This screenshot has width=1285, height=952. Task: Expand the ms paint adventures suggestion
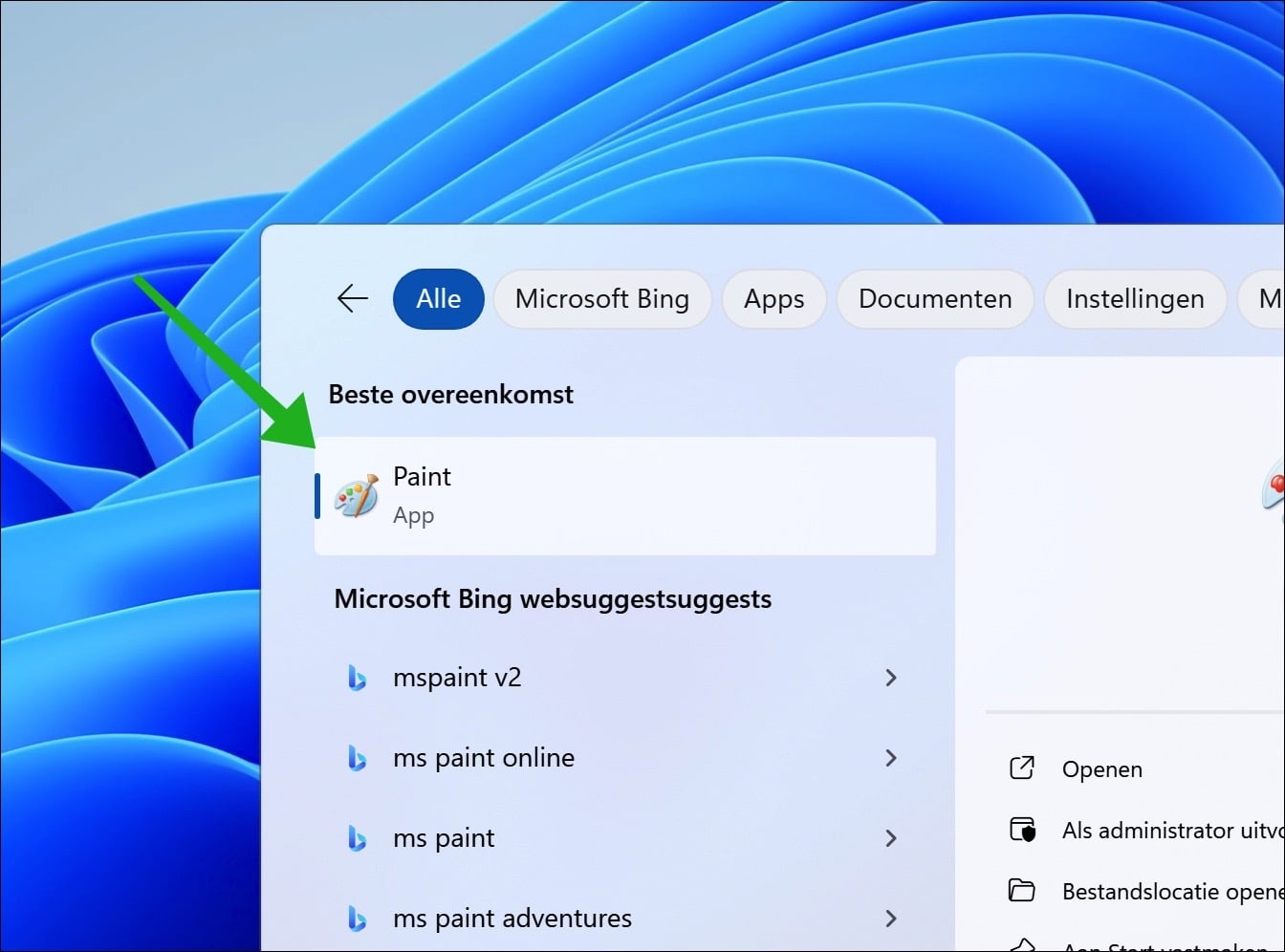[x=890, y=919]
